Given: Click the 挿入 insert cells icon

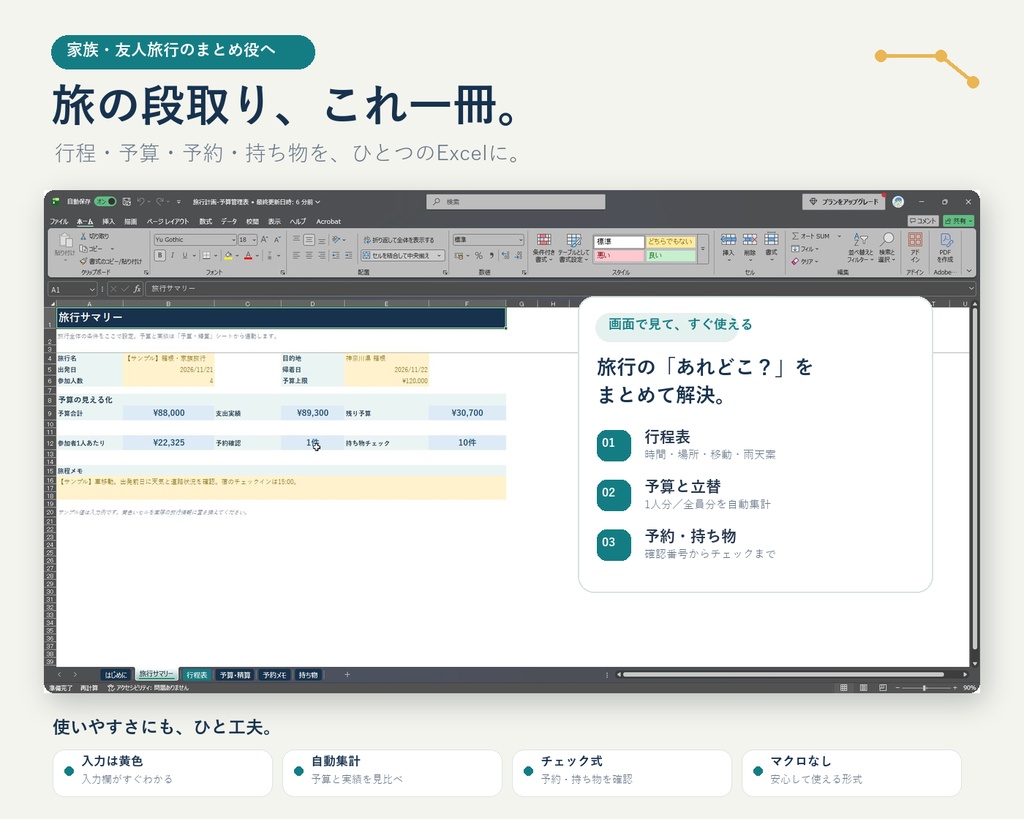Looking at the screenshot, I should coord(728,240).
